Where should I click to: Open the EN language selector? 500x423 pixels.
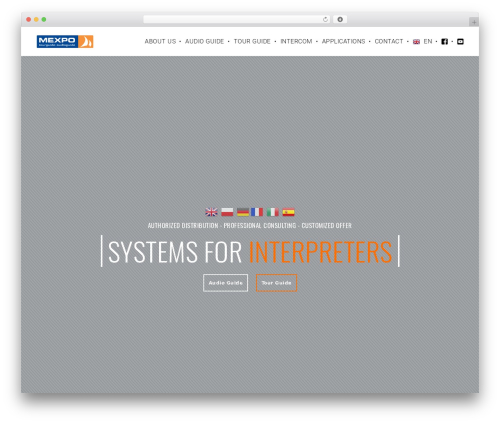[428, 41]
